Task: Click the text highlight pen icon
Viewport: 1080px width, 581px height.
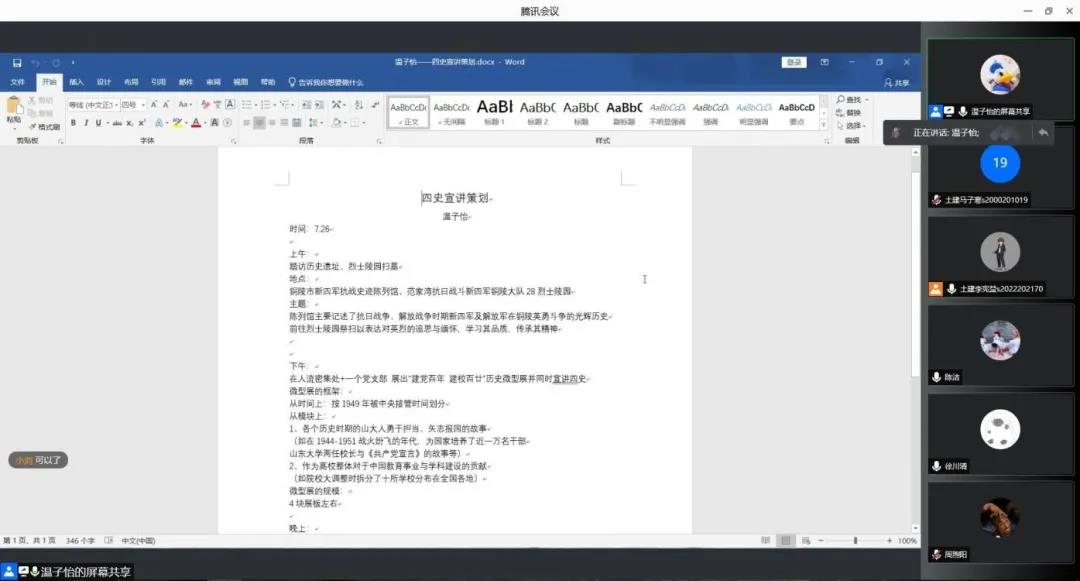Action: [176, 123]
